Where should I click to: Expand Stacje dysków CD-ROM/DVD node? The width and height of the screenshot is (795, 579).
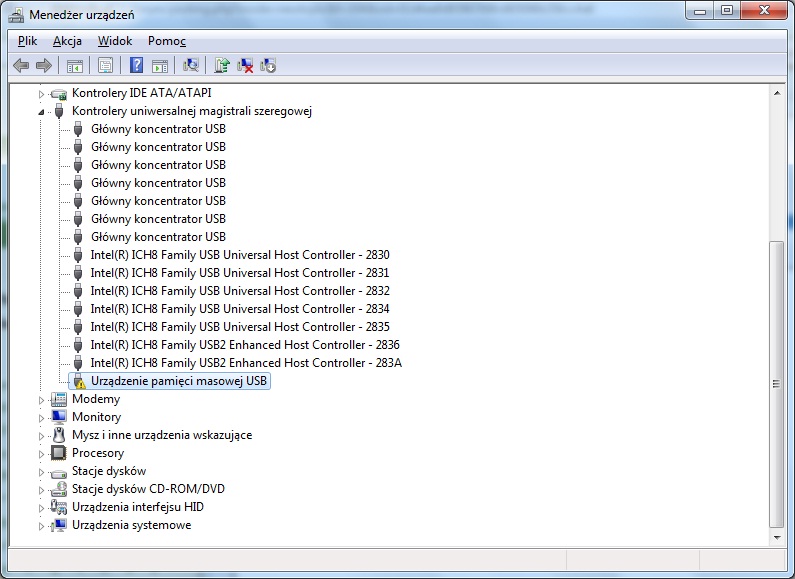pos(41,490)
